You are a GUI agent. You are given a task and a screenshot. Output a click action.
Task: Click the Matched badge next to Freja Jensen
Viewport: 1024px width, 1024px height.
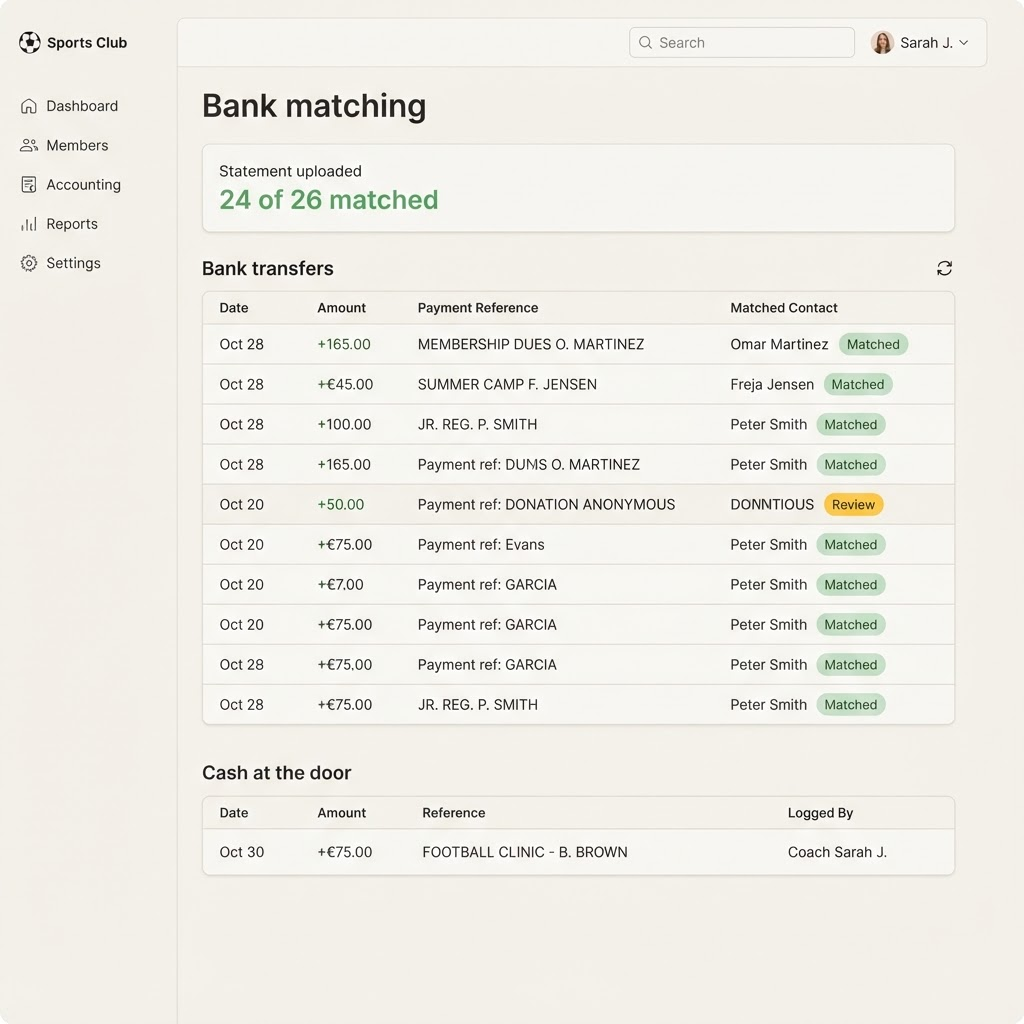[x=857, y=385]
